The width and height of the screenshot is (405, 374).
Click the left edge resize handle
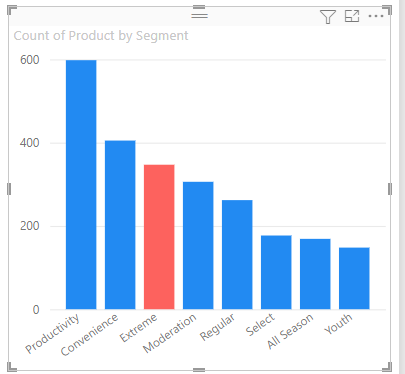click(9, 189)
